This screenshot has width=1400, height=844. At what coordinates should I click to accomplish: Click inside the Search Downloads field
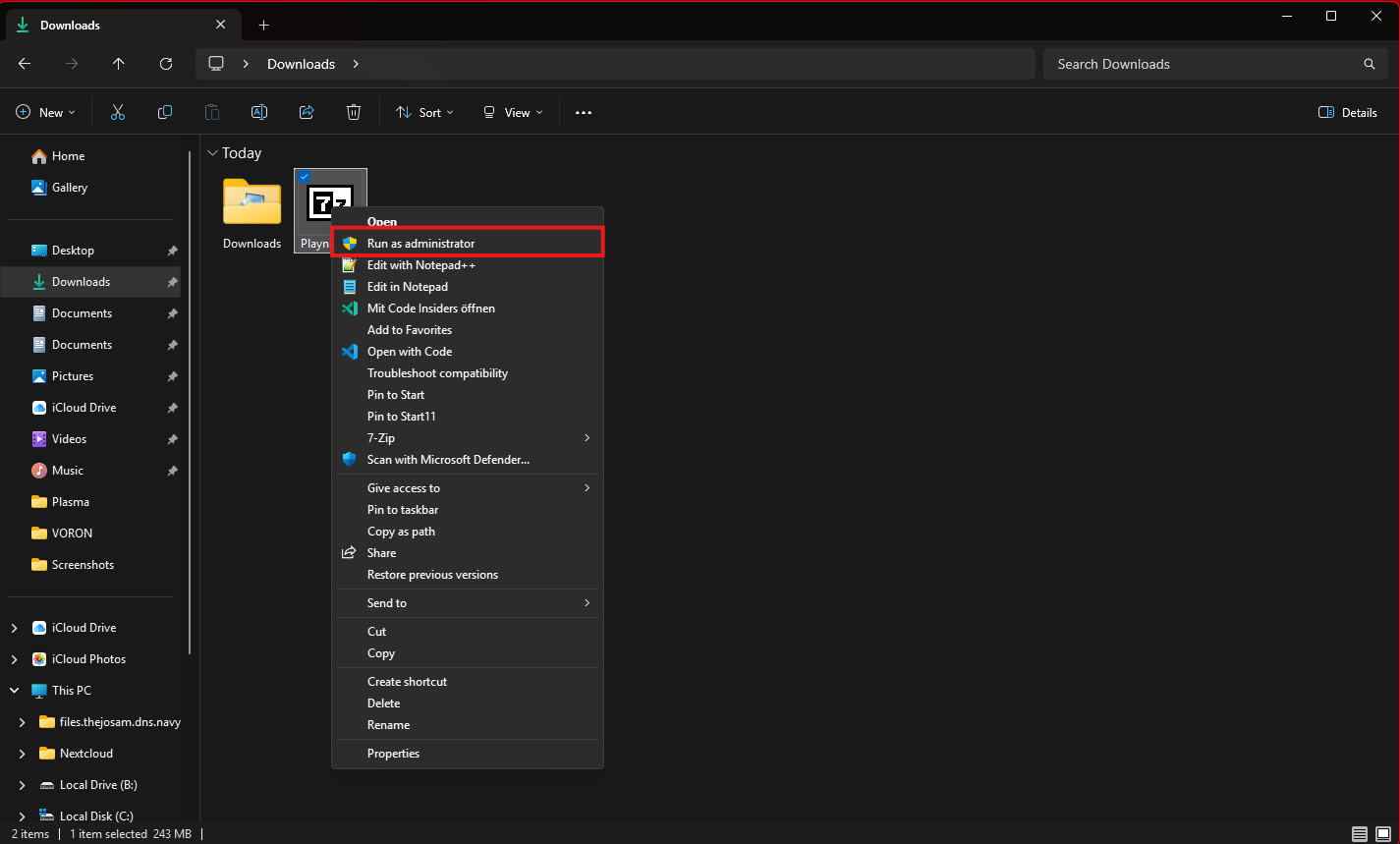click(x=1179, y=63)
